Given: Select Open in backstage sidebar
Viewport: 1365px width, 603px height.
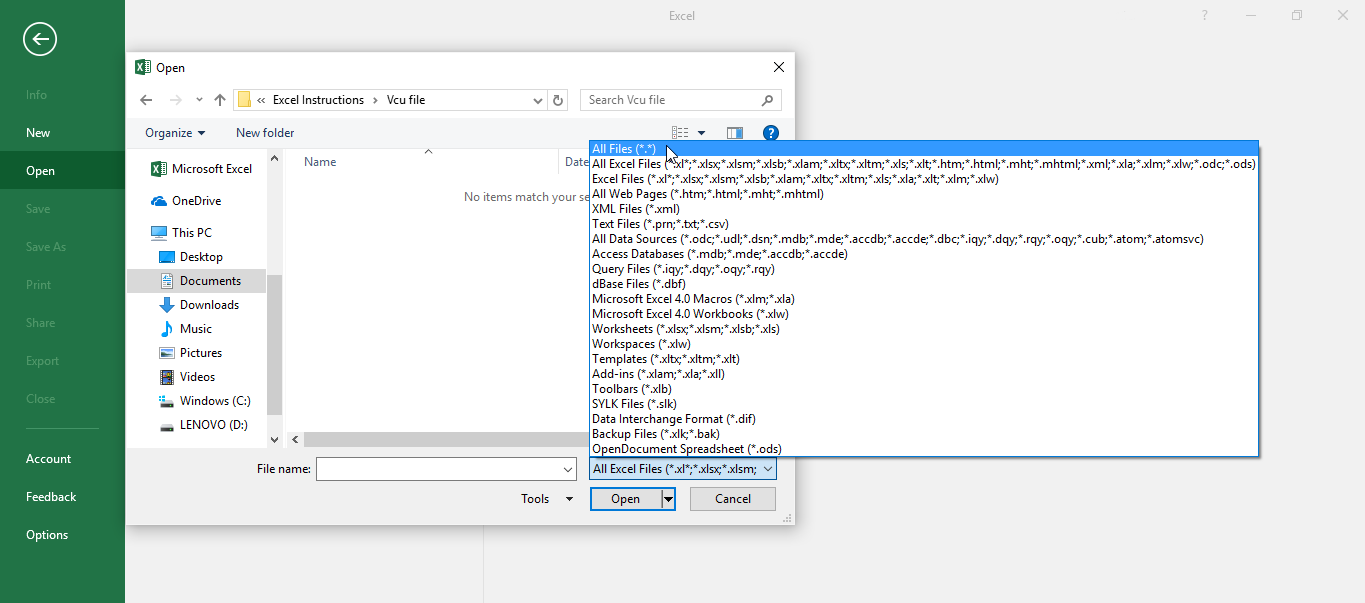Looking at the screenshot, I should (62, 171).
